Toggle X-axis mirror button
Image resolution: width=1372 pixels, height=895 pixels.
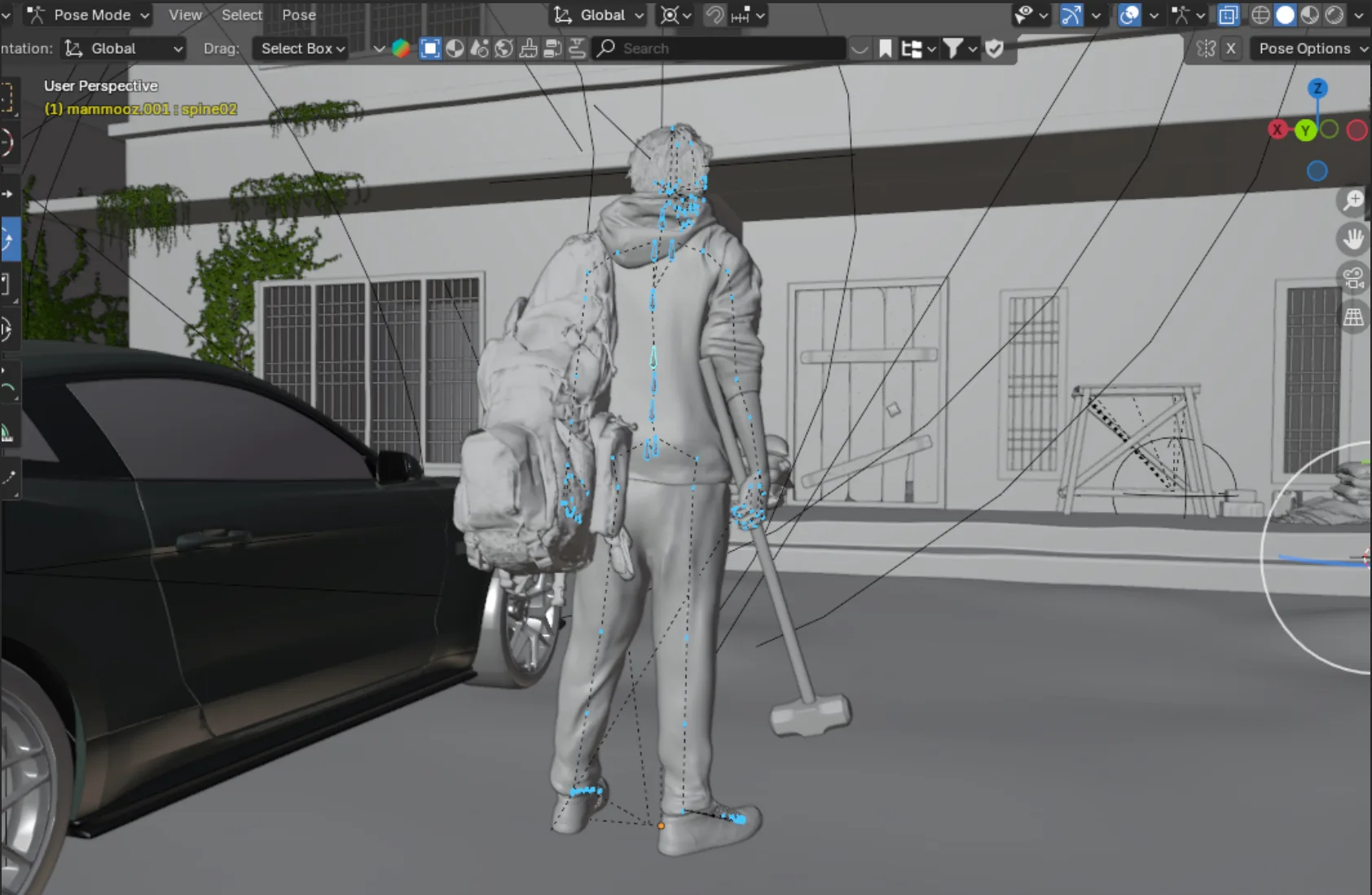point(1230,48)
